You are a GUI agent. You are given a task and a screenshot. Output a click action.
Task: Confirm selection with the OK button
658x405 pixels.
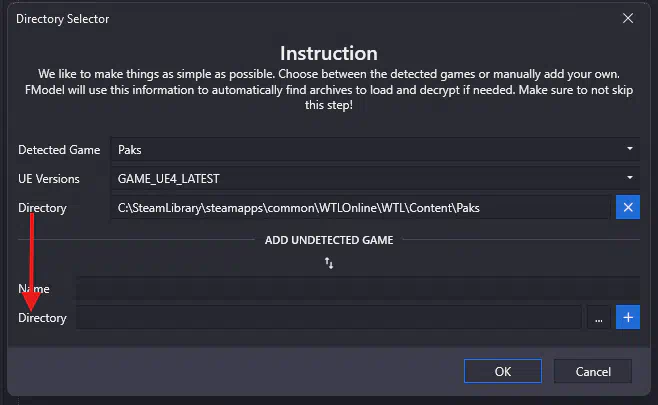(x=503, y=371)
